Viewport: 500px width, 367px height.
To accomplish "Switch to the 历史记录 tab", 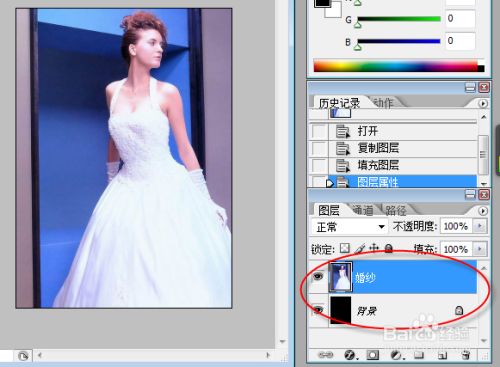I will (339, 103).
